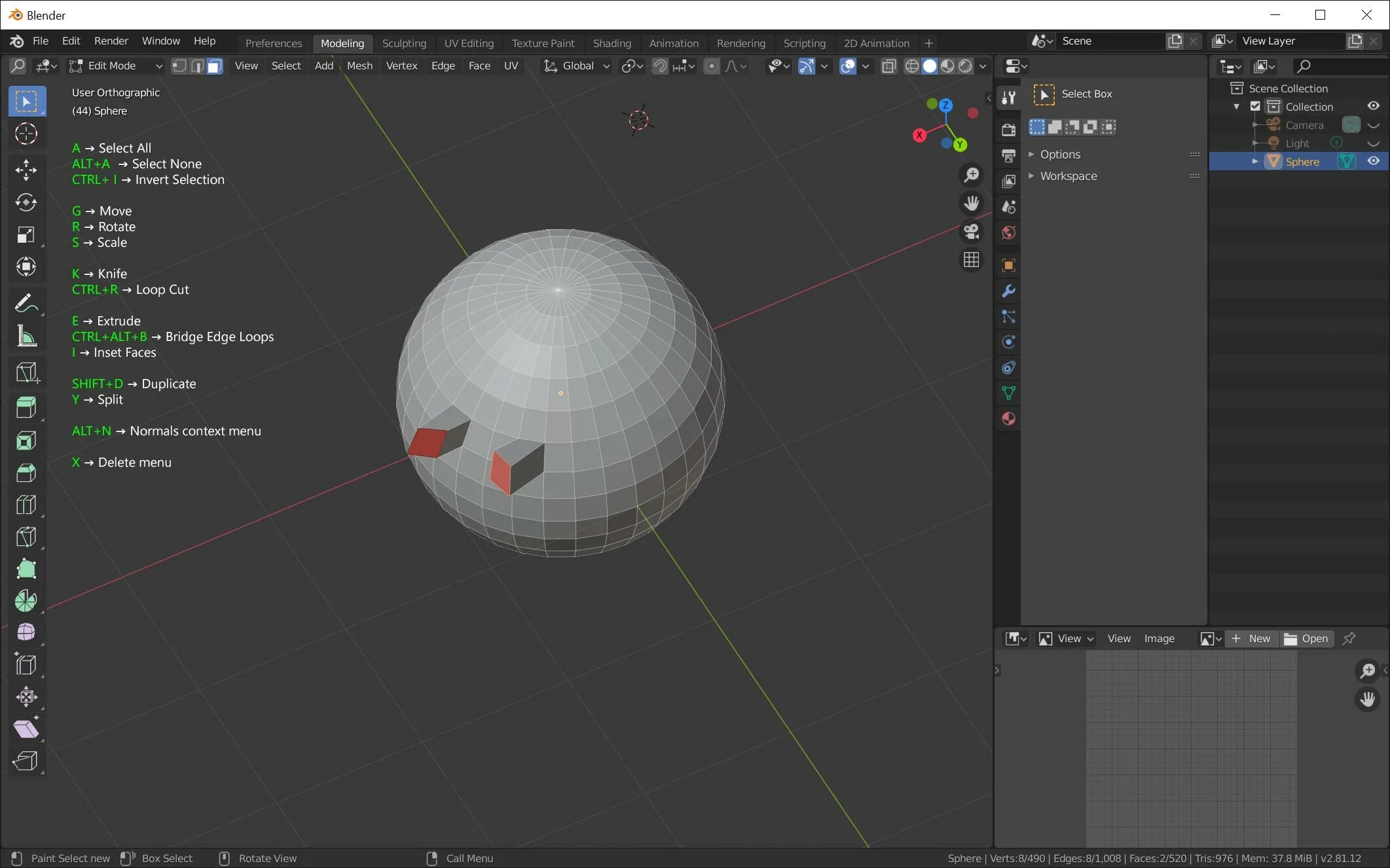
Task: Open the Modifier Properties wrench tab
Action: point(1008,291)
